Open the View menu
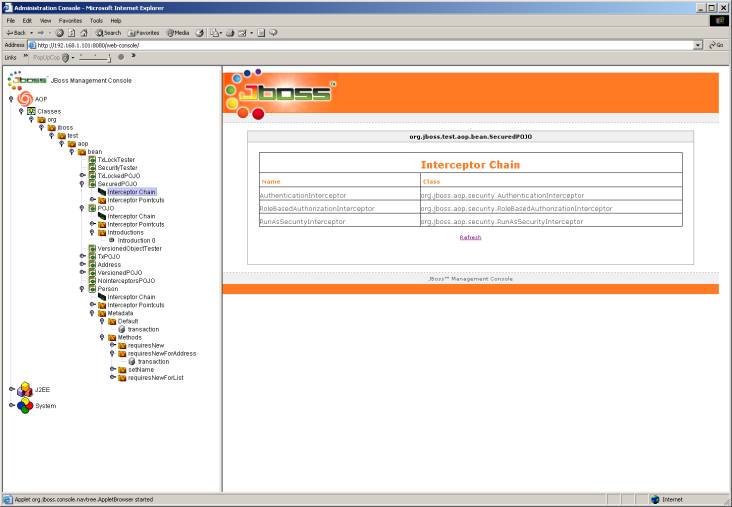The width and height of the screenshot is (732, 507). click(45, 21)
